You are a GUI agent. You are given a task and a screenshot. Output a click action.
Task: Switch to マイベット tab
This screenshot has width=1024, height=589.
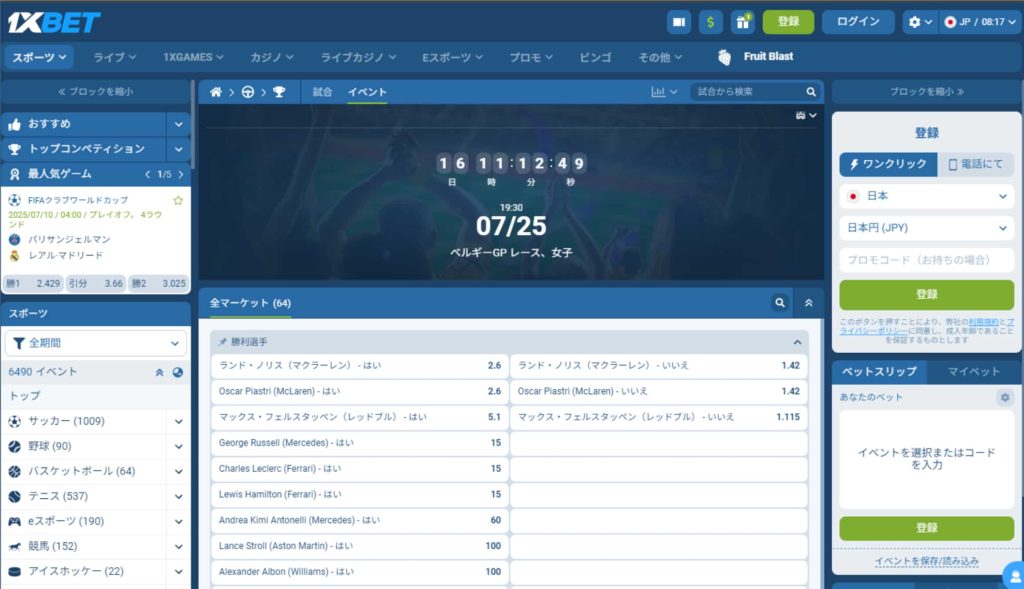click(973, 372)
